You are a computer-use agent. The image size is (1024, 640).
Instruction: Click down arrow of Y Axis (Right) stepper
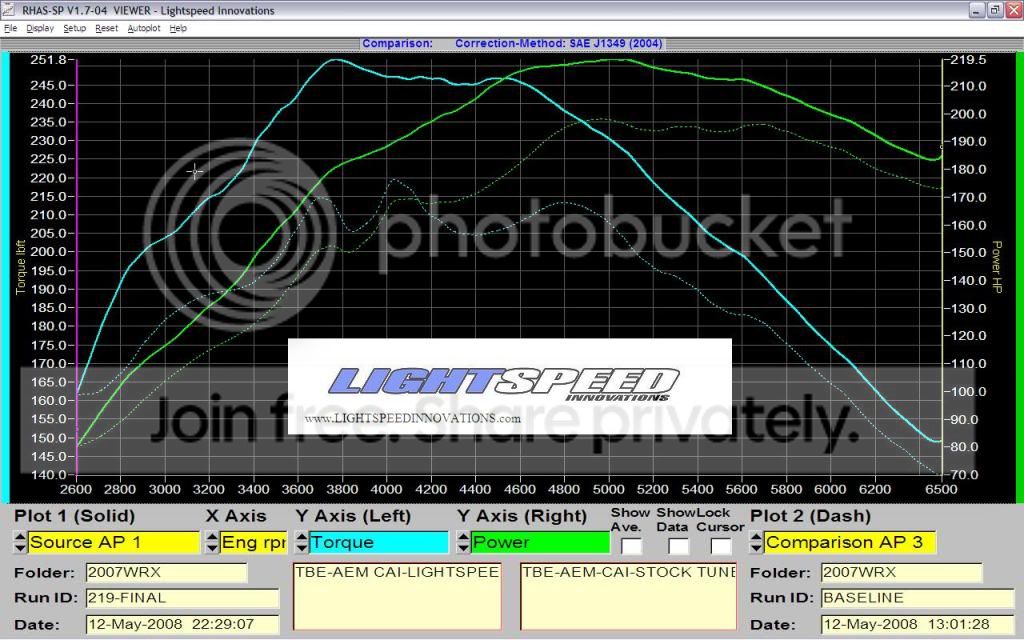463,548
